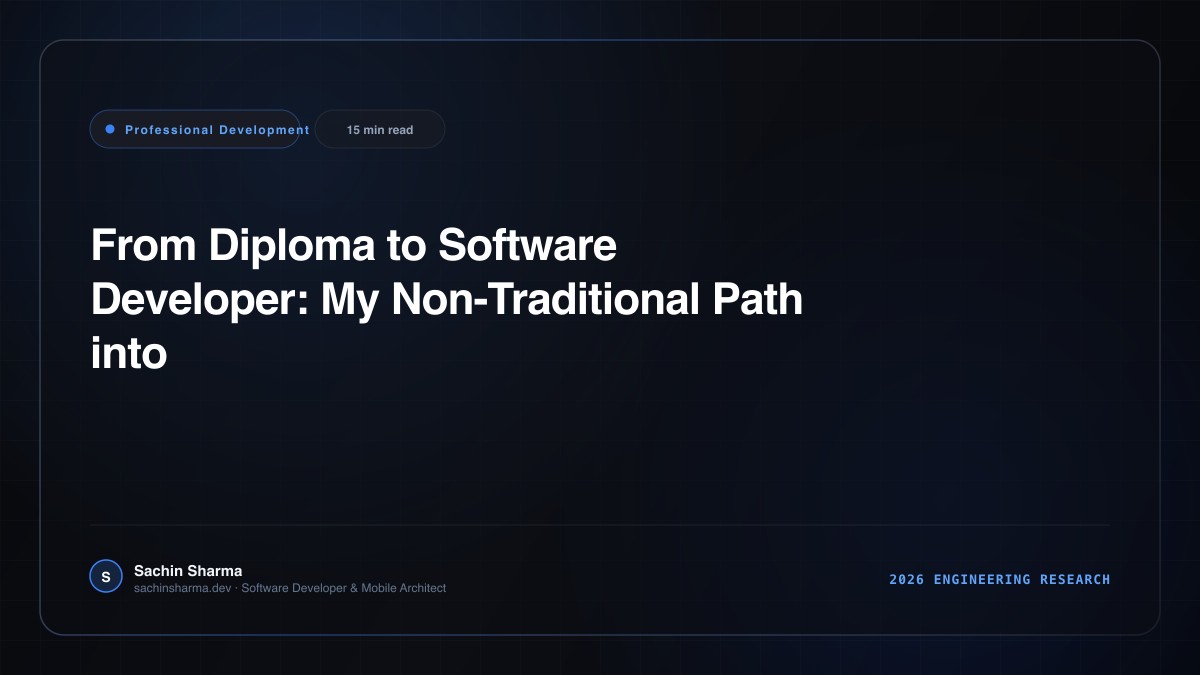Click the 2026 ENGINEERING RESEARCH label

click(x=999, y=579)
